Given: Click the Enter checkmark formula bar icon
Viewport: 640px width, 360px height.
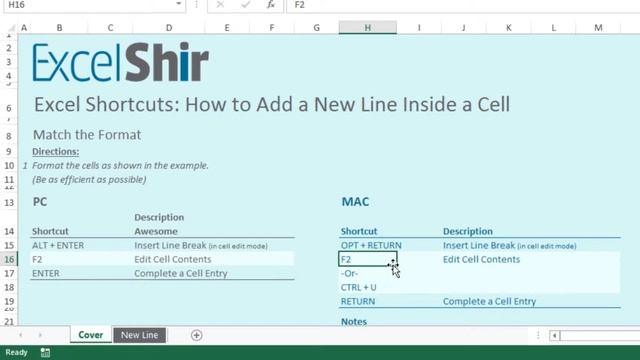Looking at the screenshot, I should coord(245,4).
